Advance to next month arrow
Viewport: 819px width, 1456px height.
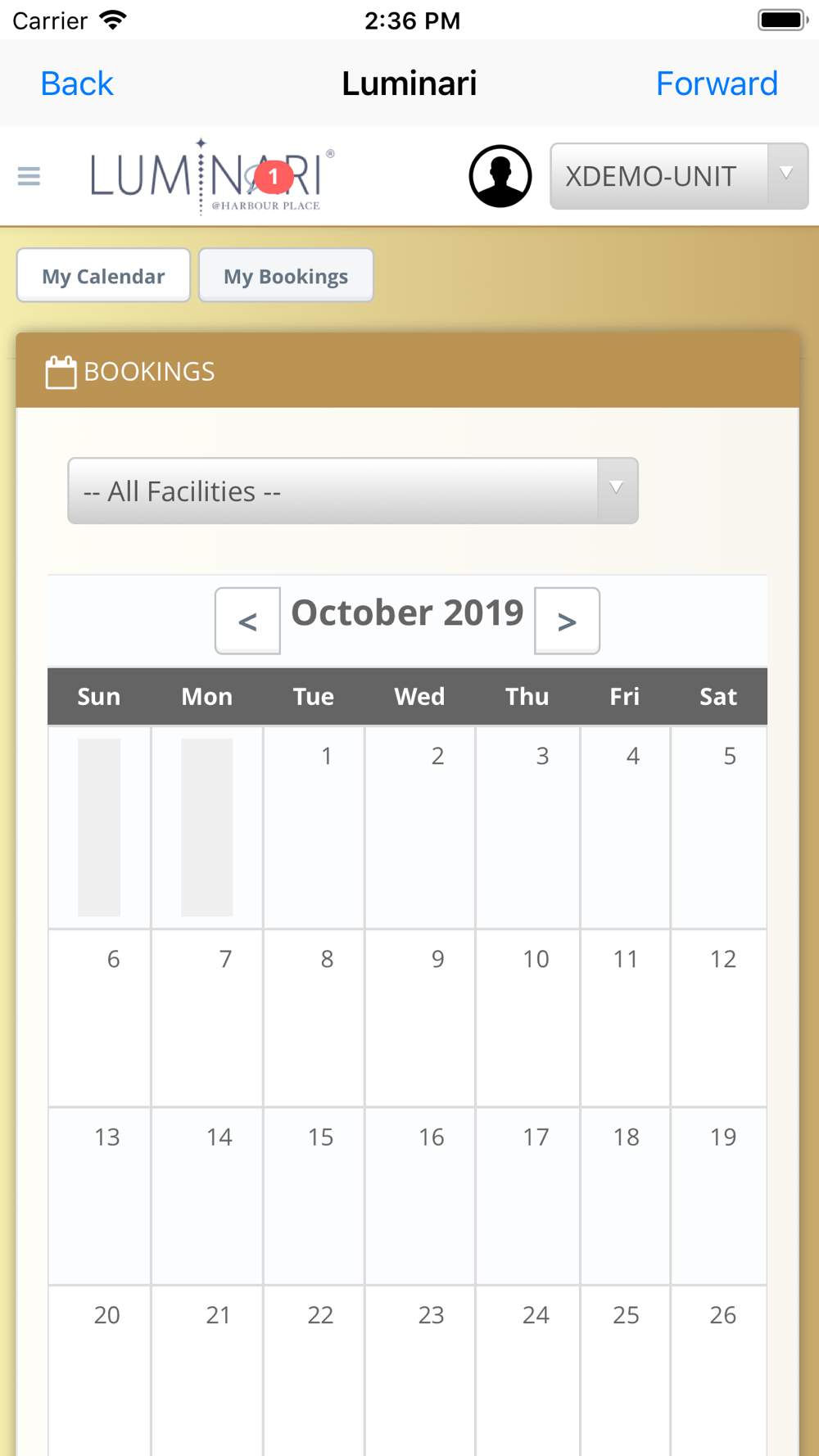[x=567, y=621]
